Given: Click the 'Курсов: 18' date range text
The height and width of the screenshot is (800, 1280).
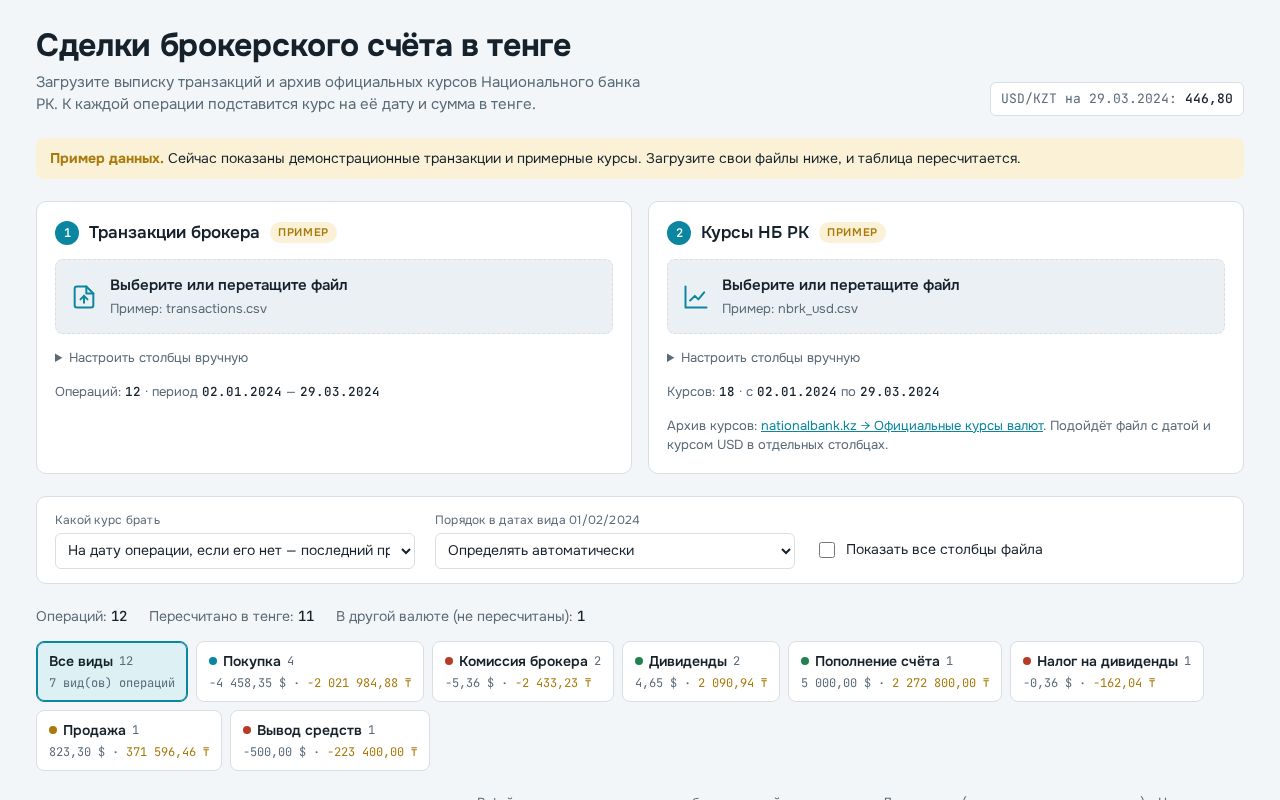Looking at the screenshot, I should [803, 392].
